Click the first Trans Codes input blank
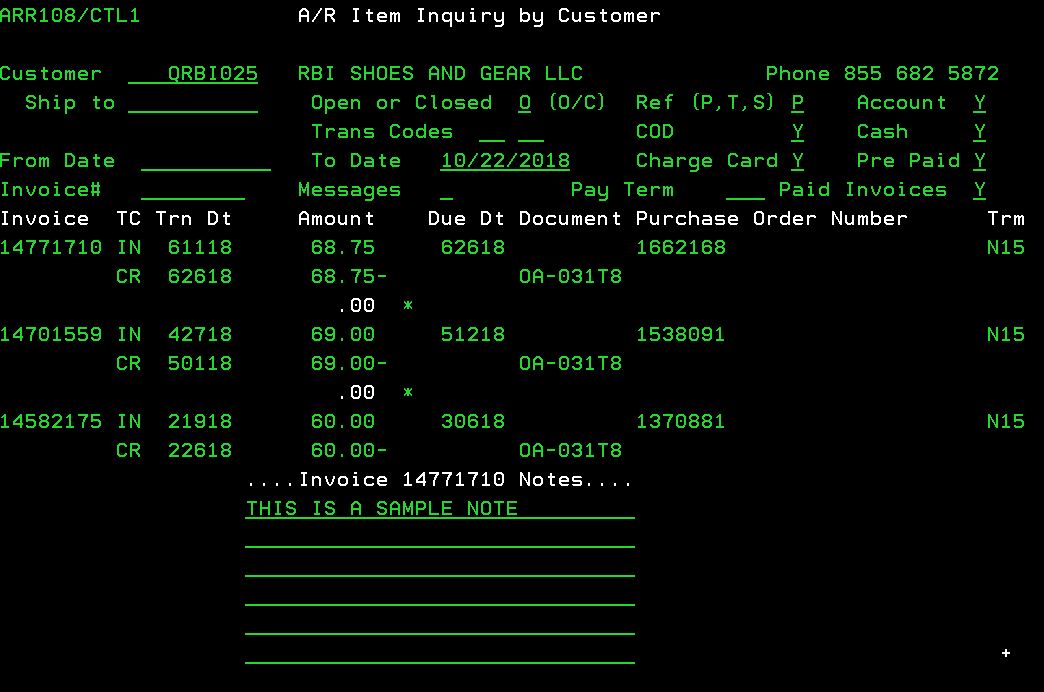The image size is (1044, 692). [492, 132]
